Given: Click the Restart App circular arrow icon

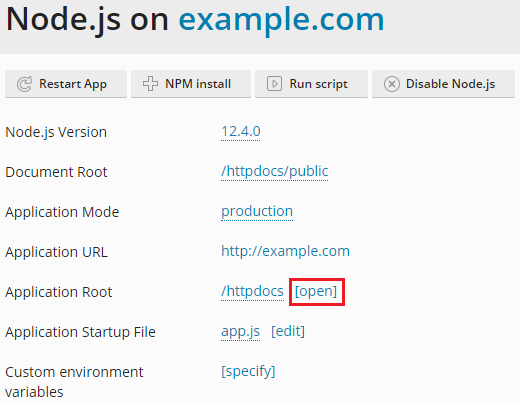Looking at the screenshot, I should [x=24, y=84].
